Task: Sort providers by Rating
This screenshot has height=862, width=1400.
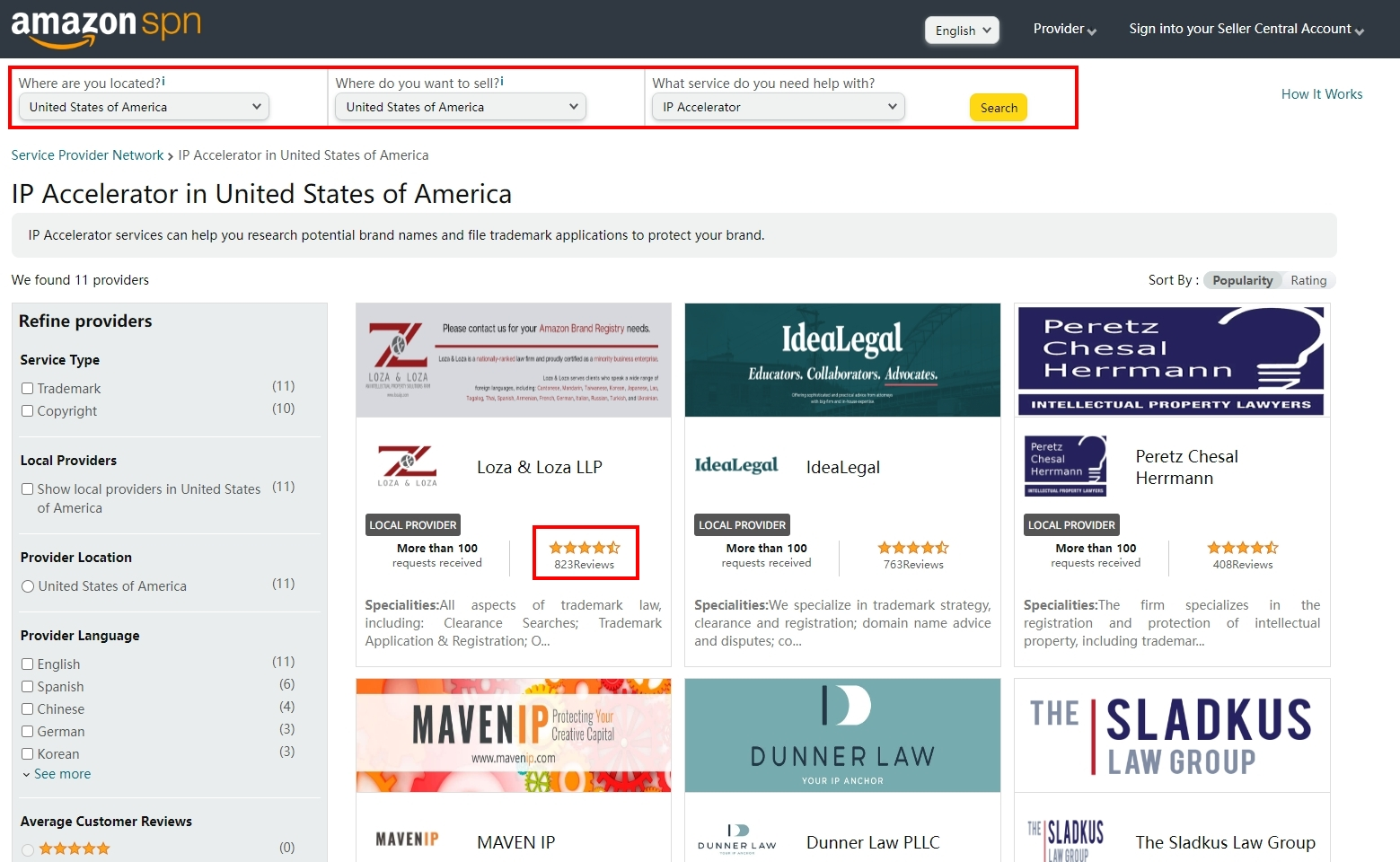Action: [x=1308, y=280]
